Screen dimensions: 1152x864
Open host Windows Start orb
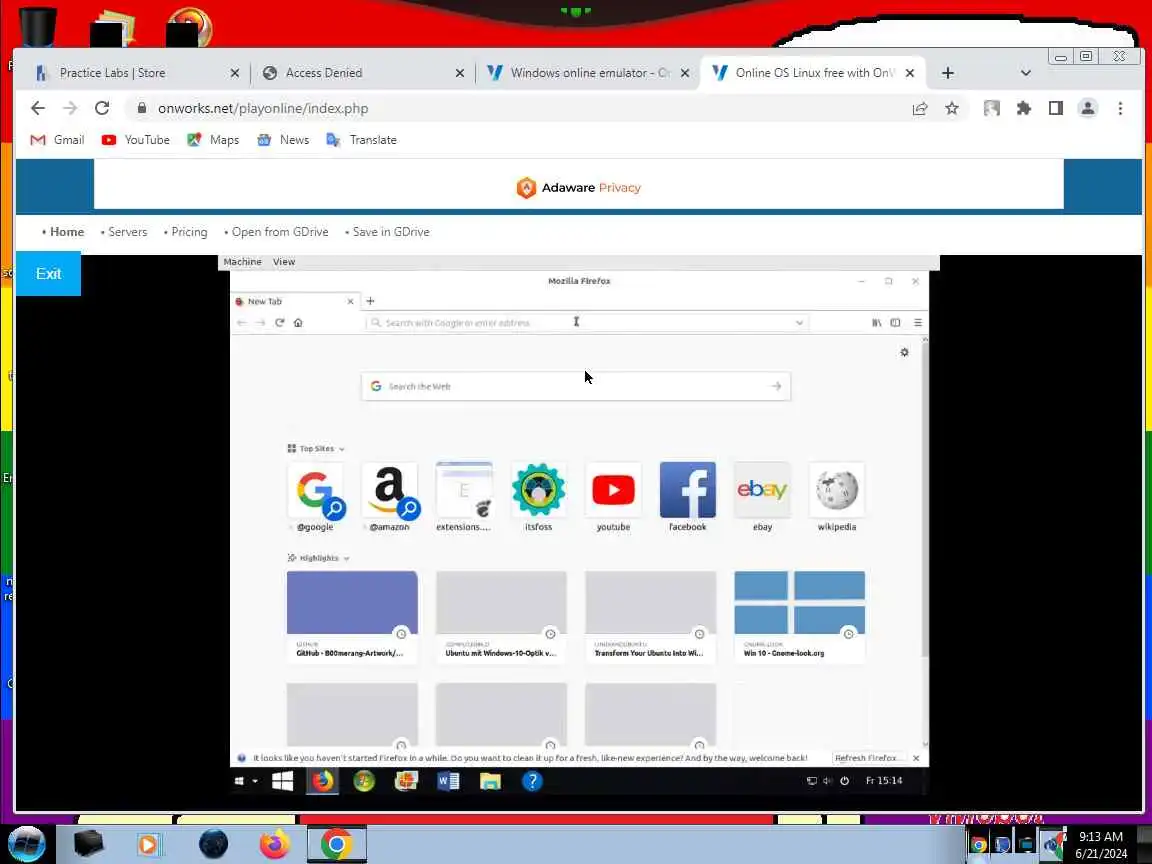point(26,844)
